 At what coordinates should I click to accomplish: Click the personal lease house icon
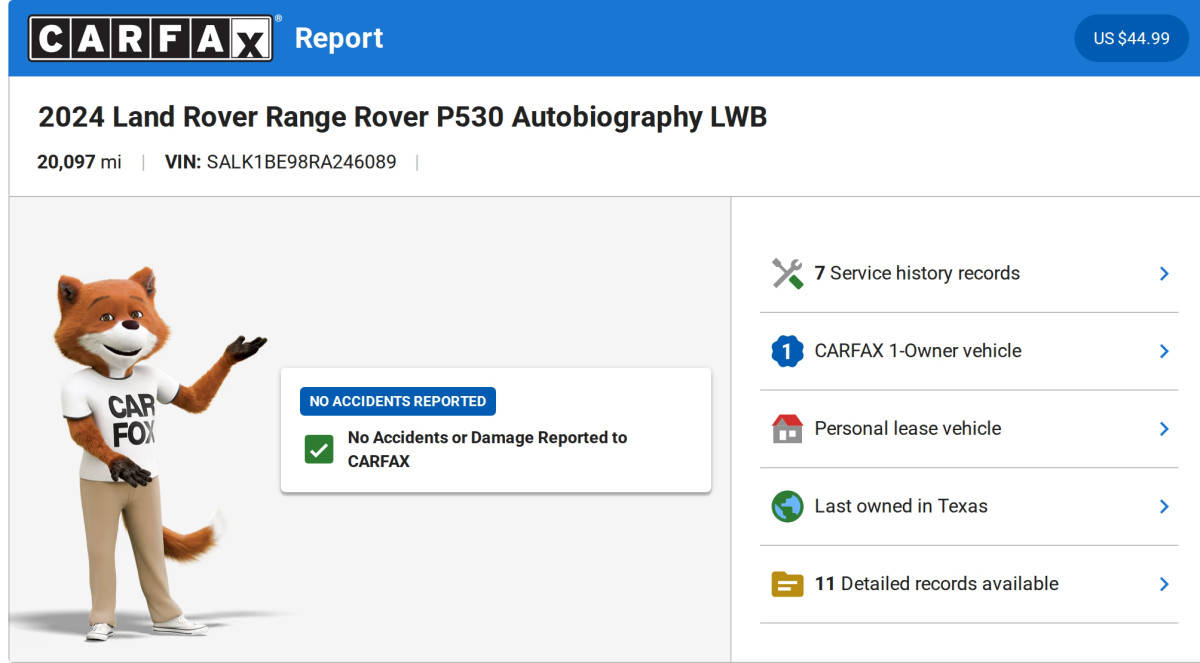point(787,429)
